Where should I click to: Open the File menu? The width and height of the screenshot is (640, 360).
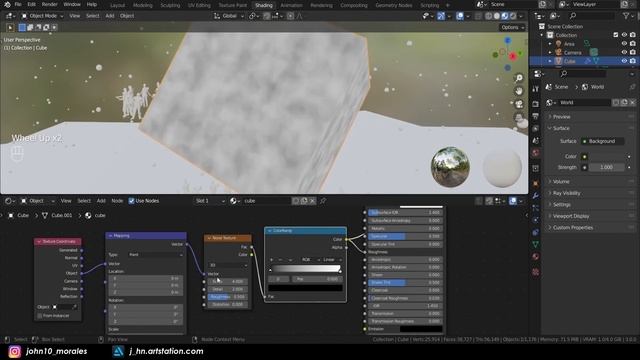click(x=18, y=4)
